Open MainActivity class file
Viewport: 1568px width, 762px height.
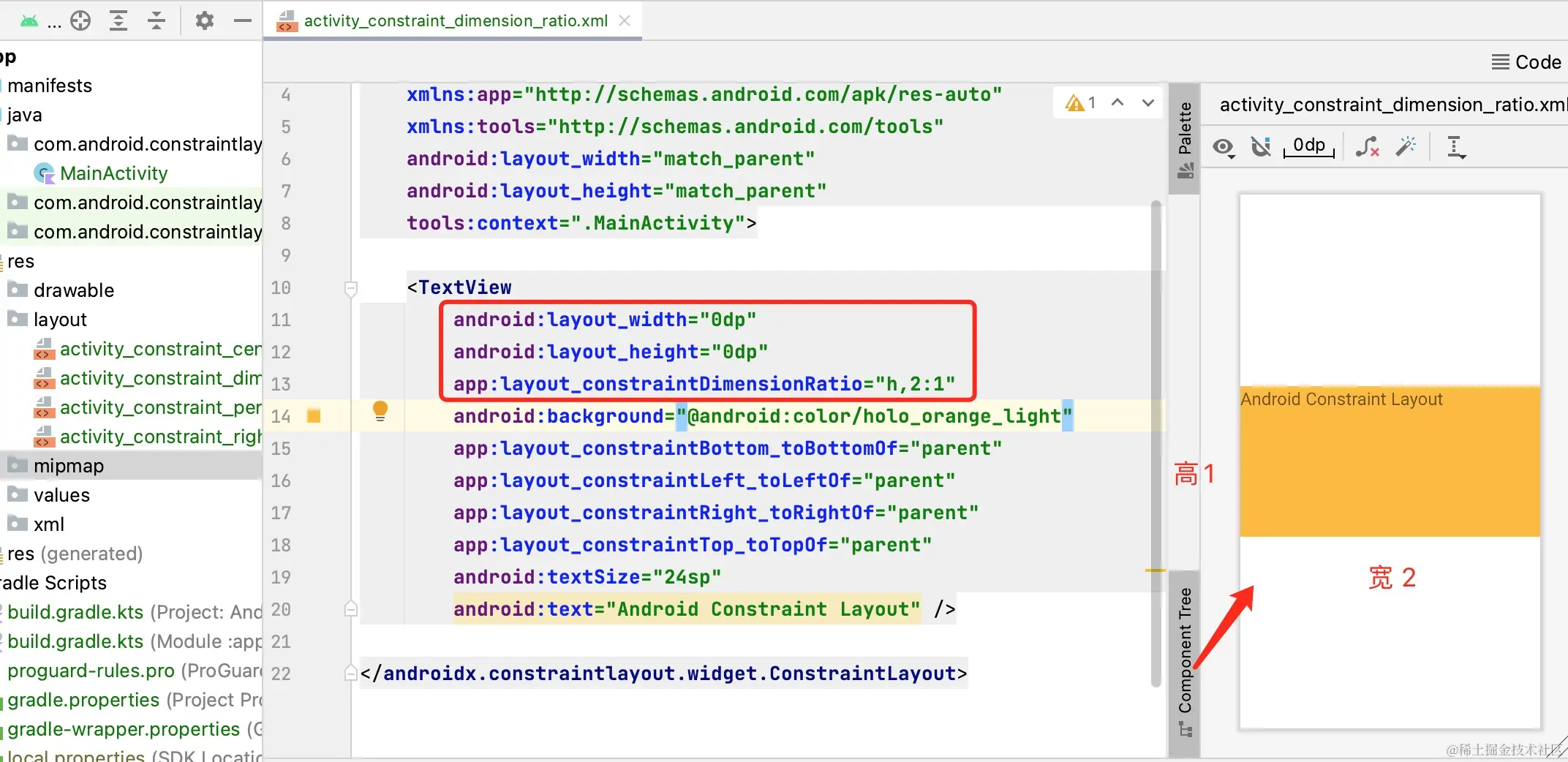[x=113, y=173]
